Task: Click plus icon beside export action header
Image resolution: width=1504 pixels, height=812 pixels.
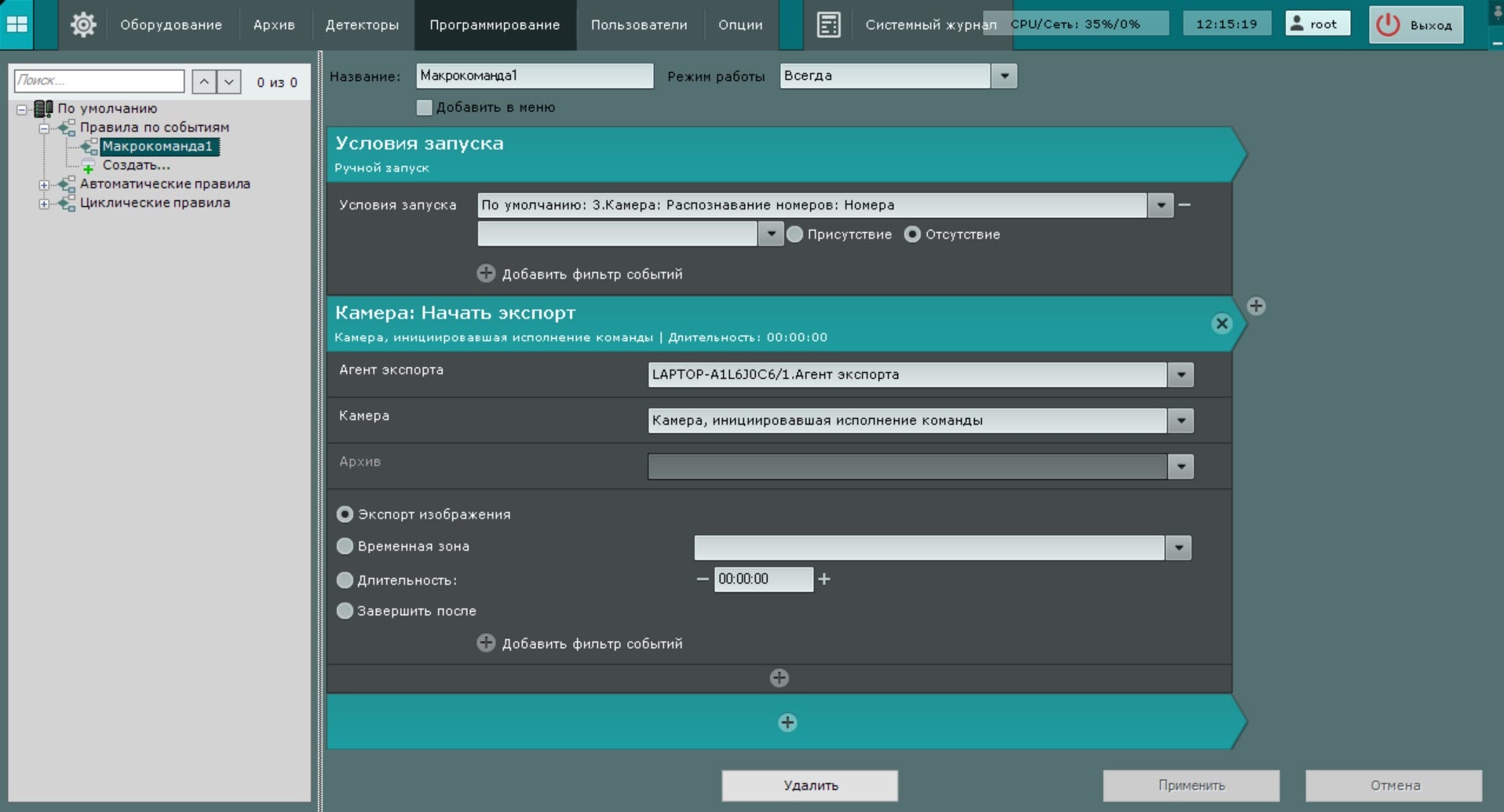Action: click(1256, 306)
